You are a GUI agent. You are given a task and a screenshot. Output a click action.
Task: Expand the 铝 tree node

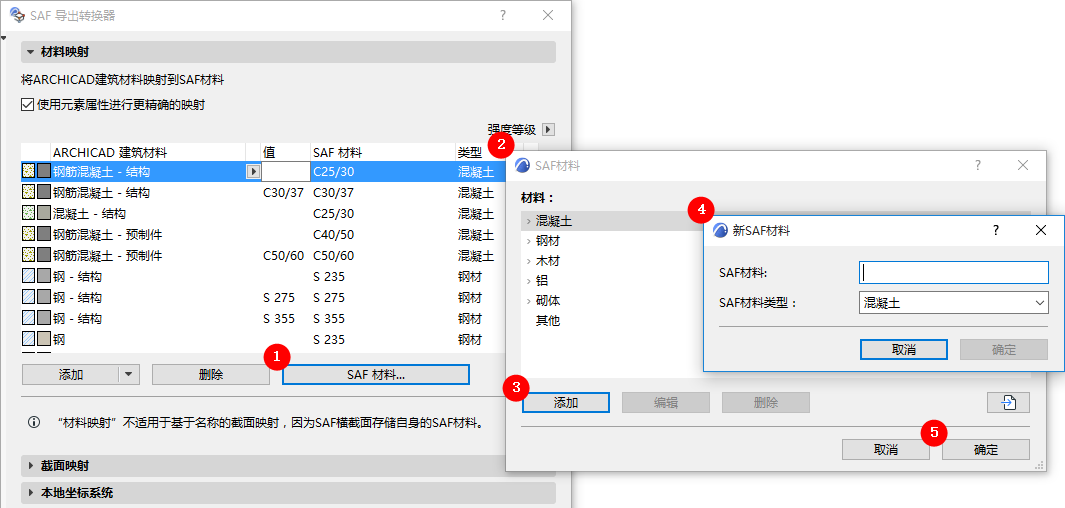coord(528,280)
